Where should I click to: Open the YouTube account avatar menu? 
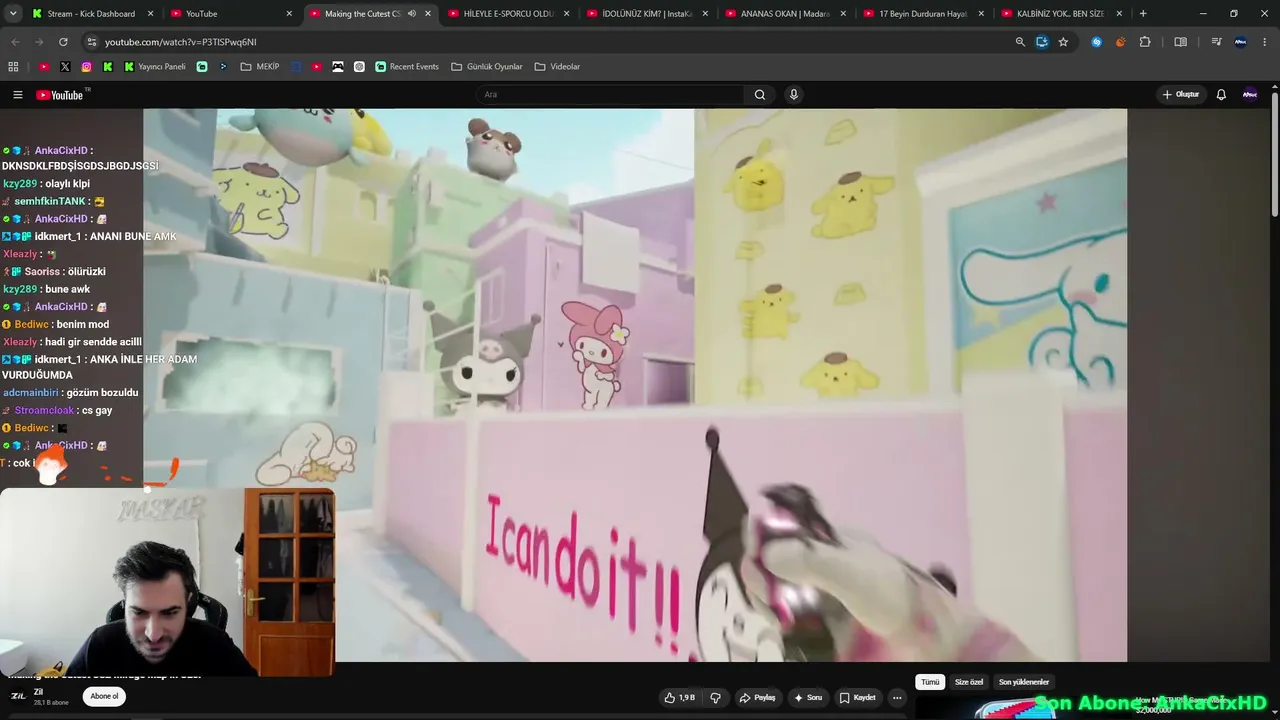pos(1250,95)
